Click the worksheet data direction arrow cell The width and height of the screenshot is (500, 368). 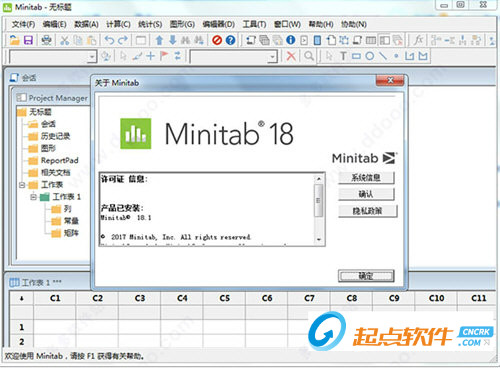click(x=22, y=298)
